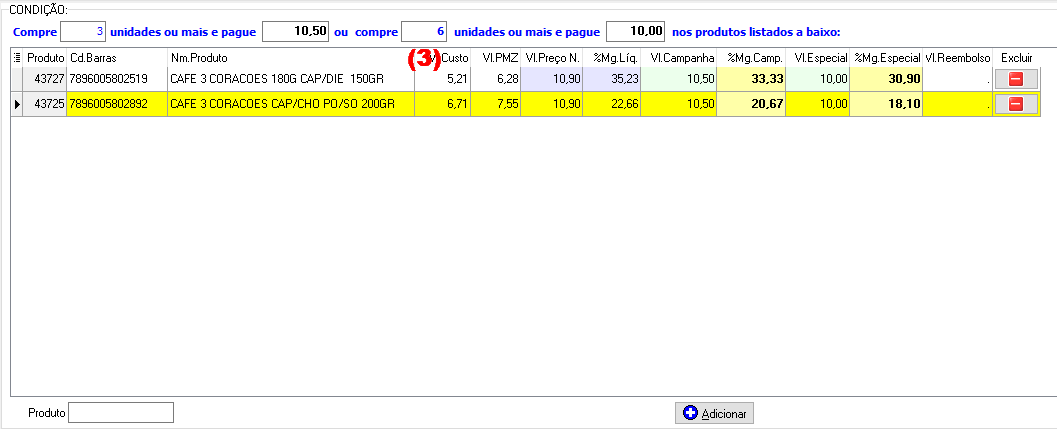Sort by the Nm.Produto column header
This screenshot has height=429, width=1057.
pyautogui.click(x=291, y=58)
